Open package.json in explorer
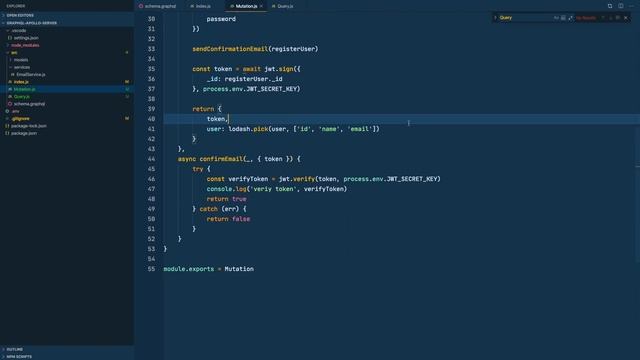The image size is (640, 360). [67, 133]
